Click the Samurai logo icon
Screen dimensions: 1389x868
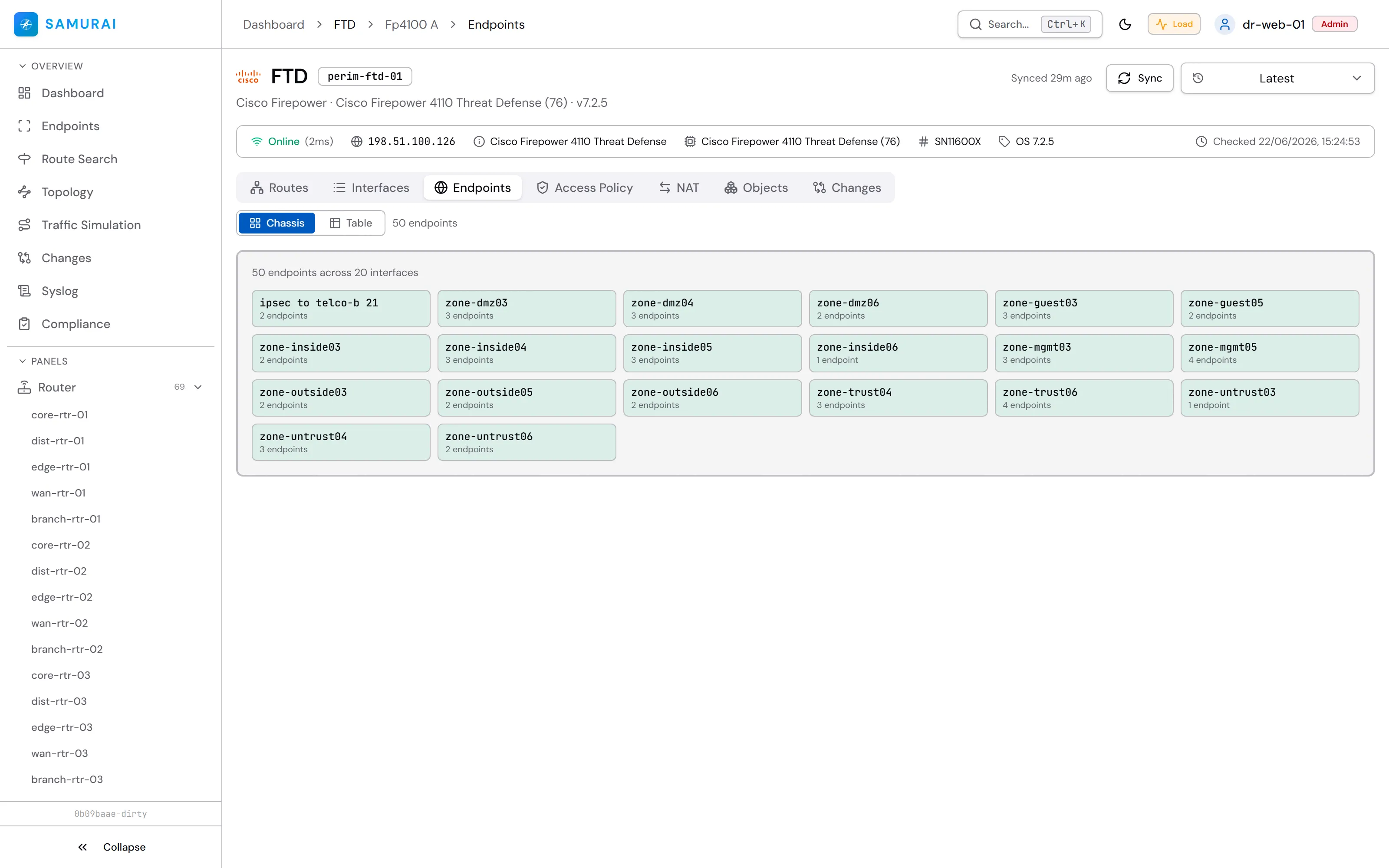[26, 24]
